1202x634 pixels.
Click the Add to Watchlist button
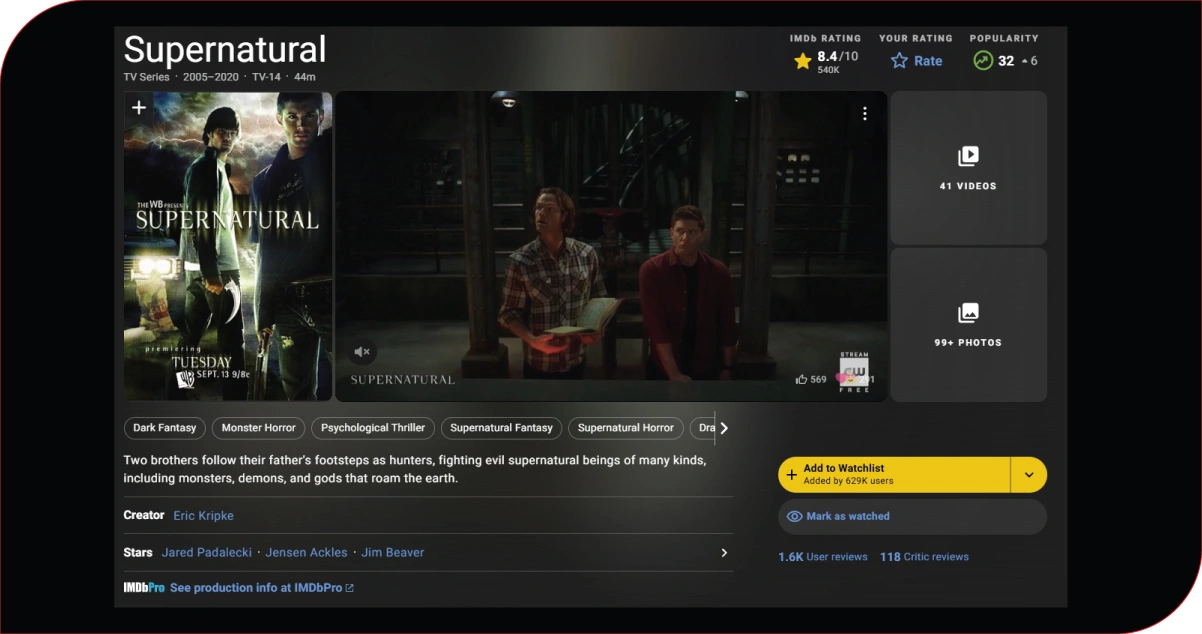pos(894,475)
